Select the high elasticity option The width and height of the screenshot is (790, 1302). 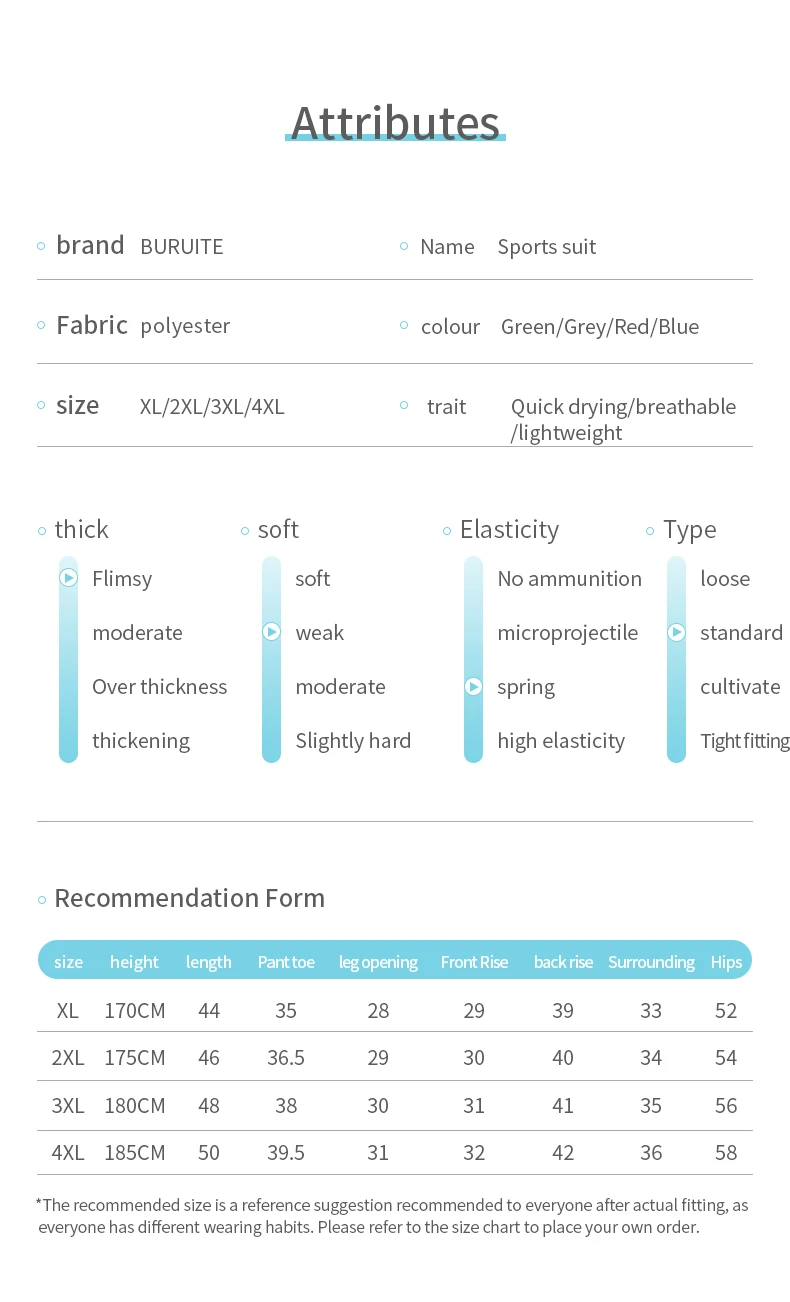coord(561,741)
